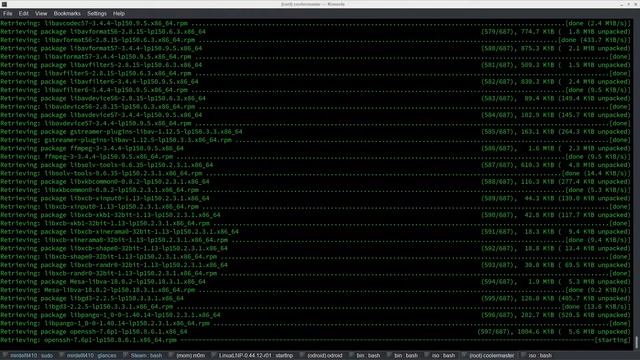
Task: Switch to the (mom) m0m tab
Action: 189,356
